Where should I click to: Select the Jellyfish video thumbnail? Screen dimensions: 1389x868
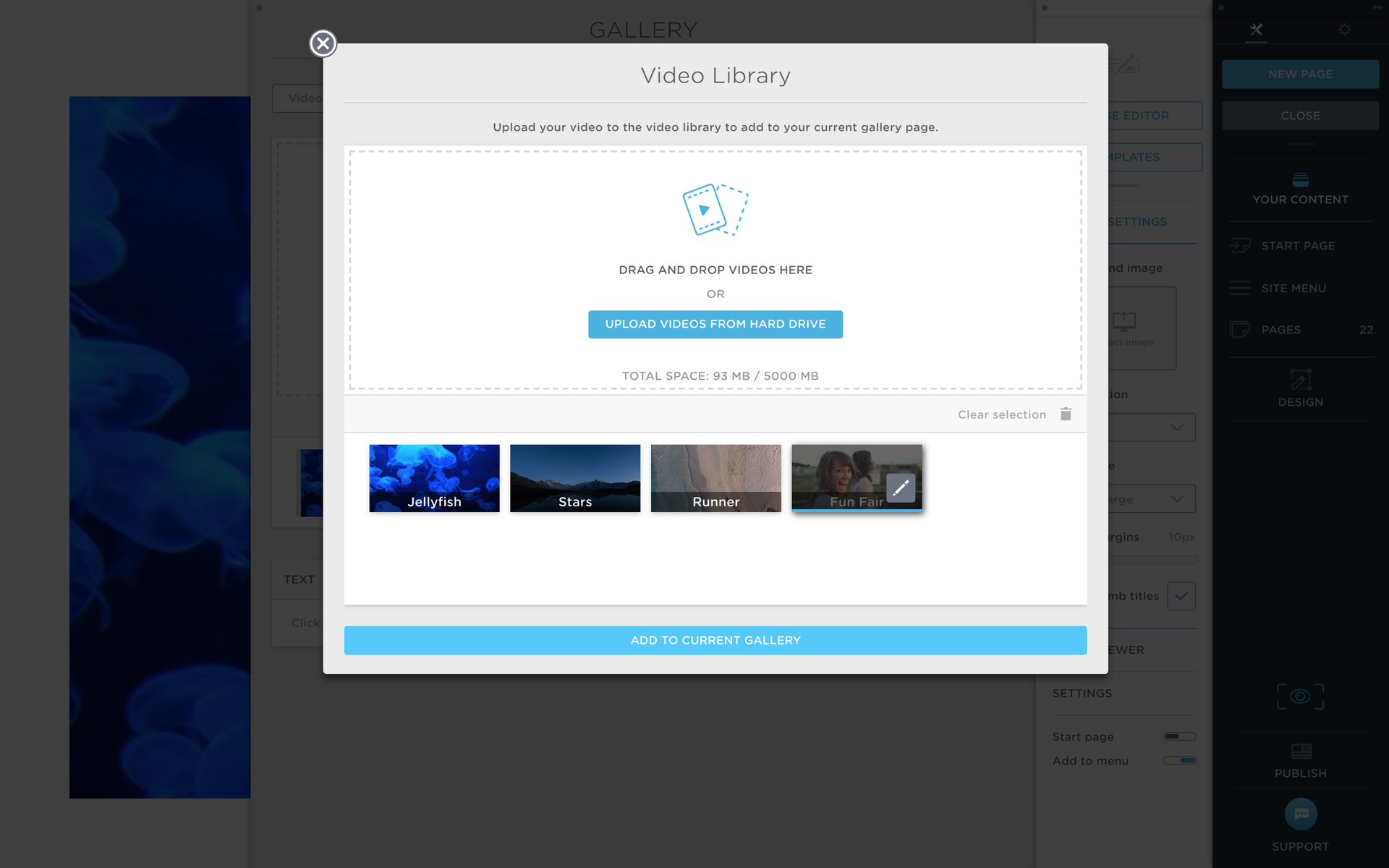pos(434,478)
